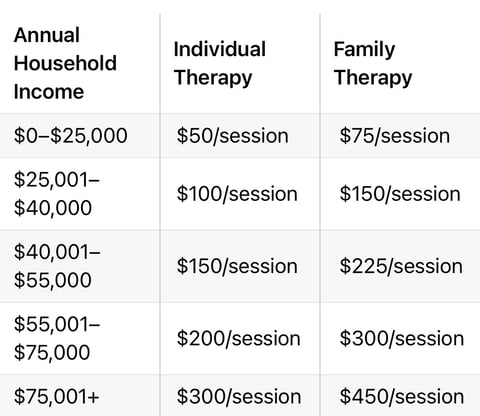Select the Family Therapy column header
Image resolution: width=480 pixels, height=416 pixels.
pyautogui.click(x=373, y=63)
